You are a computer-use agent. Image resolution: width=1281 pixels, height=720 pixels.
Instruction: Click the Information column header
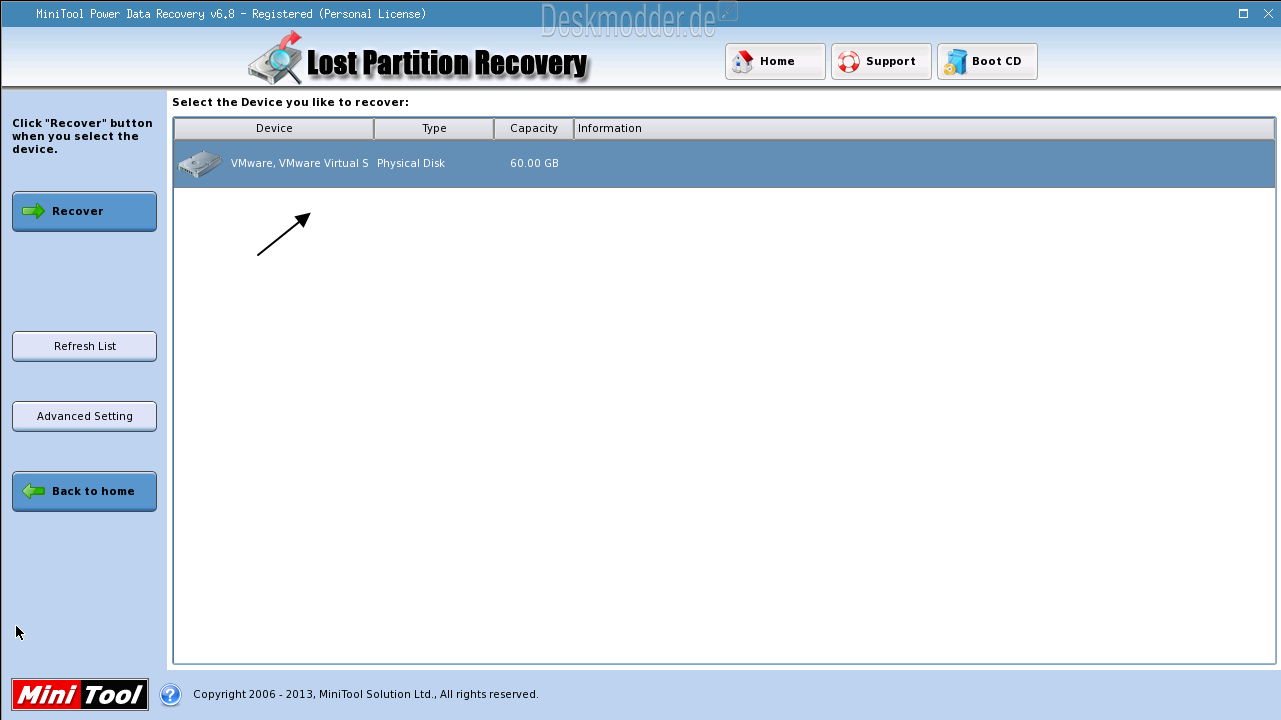[x=924, y=128]
